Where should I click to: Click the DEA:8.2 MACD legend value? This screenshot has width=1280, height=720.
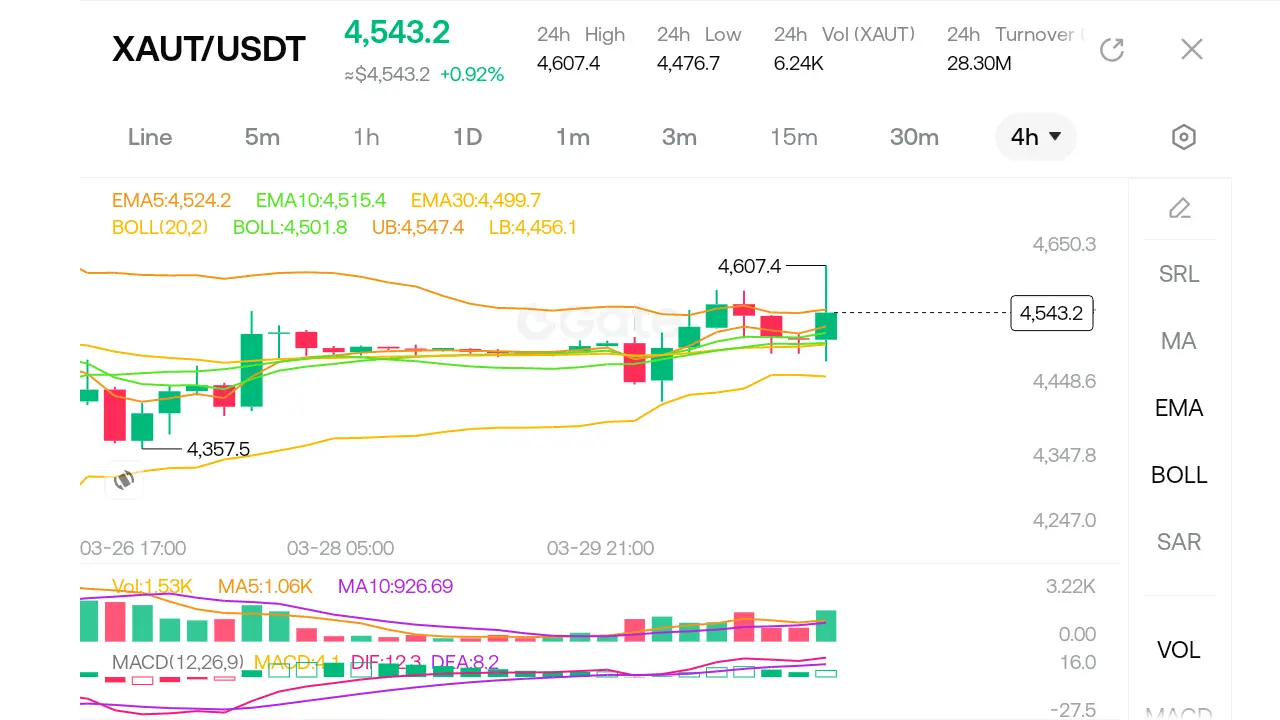(463, 662)
